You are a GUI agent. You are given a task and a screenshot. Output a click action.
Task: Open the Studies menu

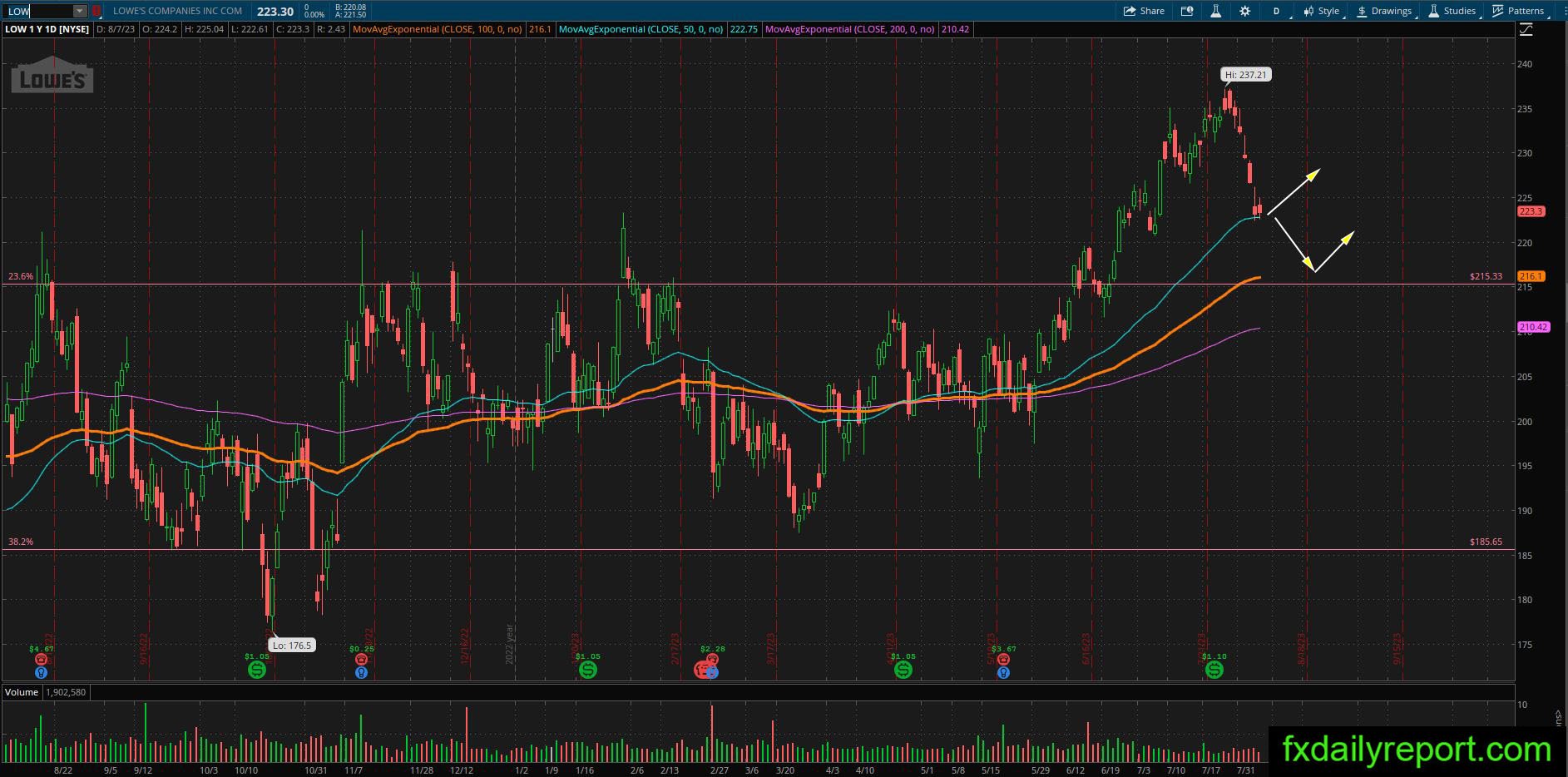point(1452,11)
